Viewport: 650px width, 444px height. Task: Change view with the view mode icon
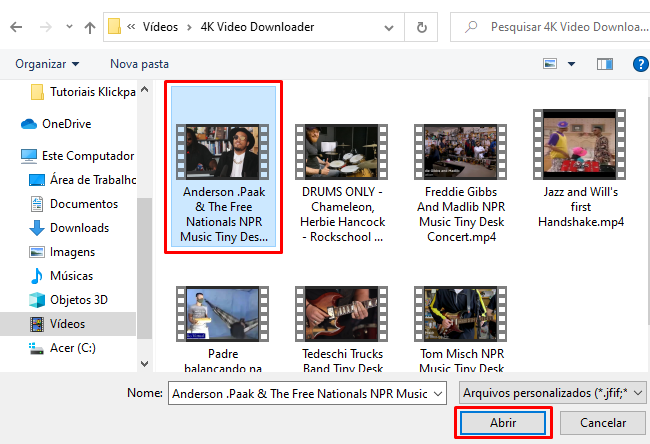coord(550,64)
